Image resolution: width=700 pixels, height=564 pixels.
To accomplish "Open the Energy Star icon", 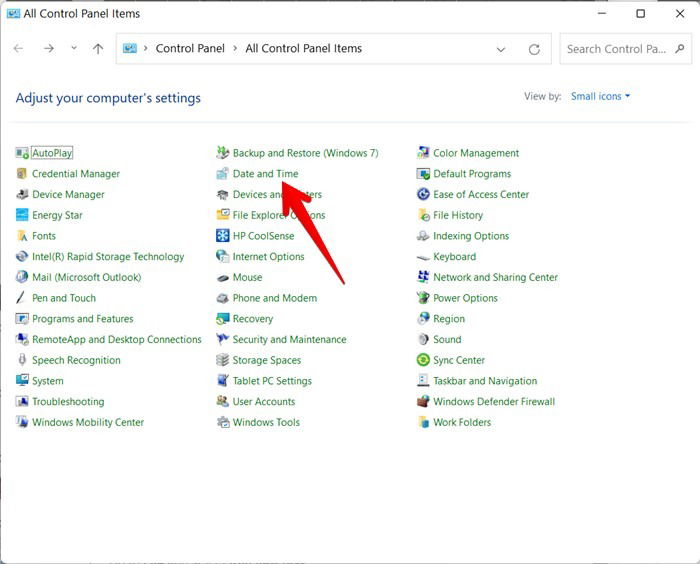I will [22, 215].
